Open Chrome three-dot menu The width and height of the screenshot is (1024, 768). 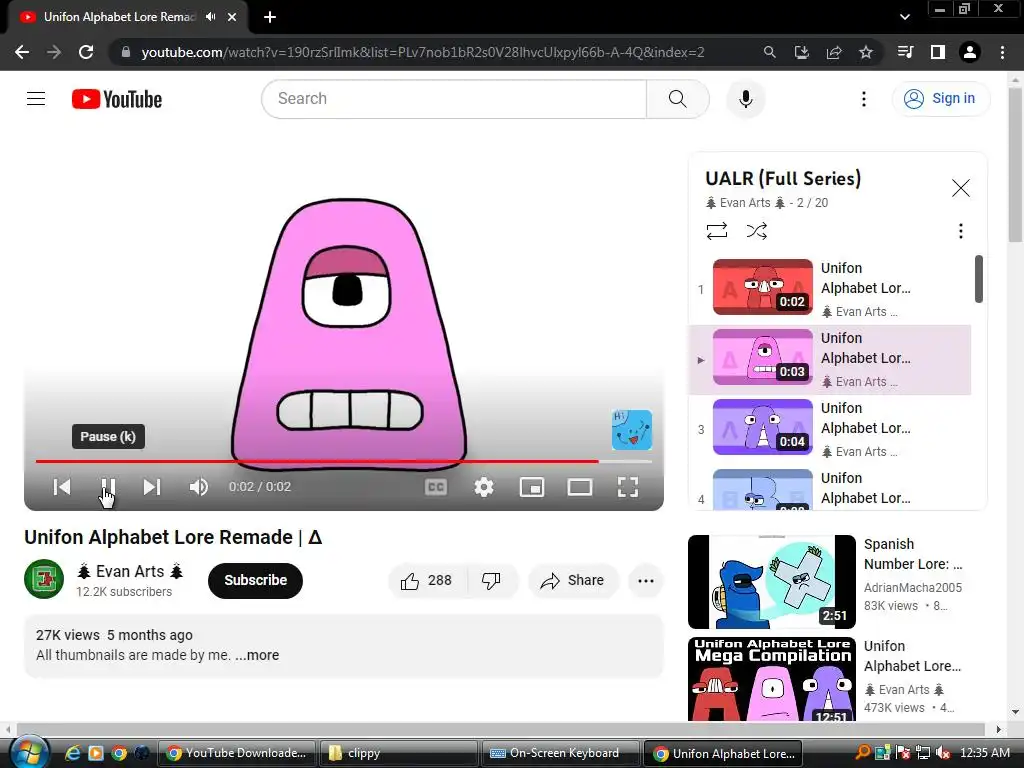point(1002,52)
